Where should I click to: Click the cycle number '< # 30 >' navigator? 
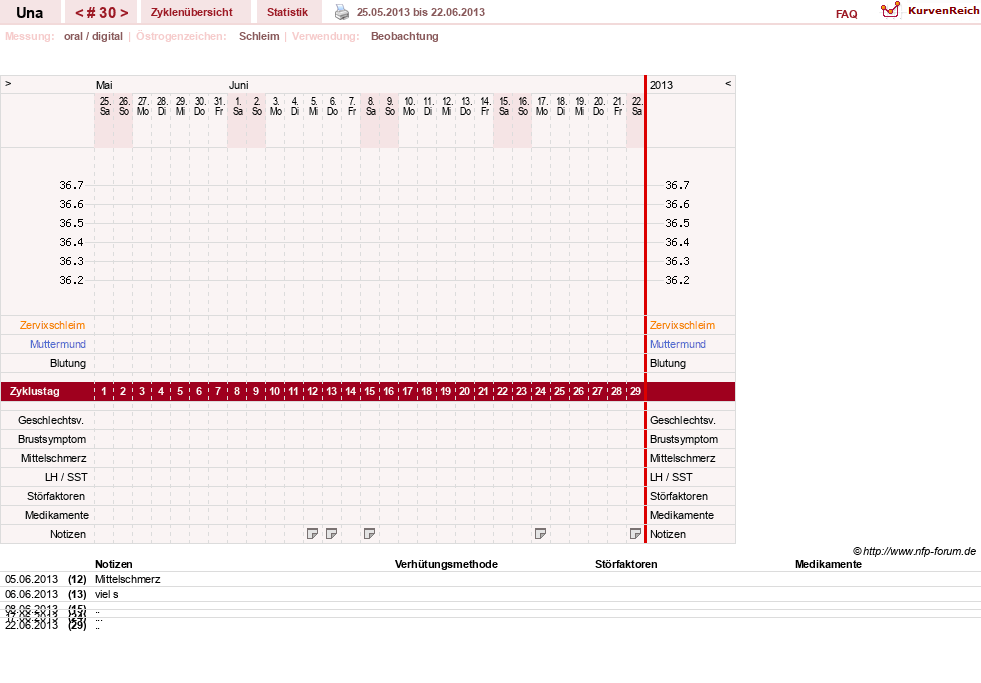[x=101, y=12]
